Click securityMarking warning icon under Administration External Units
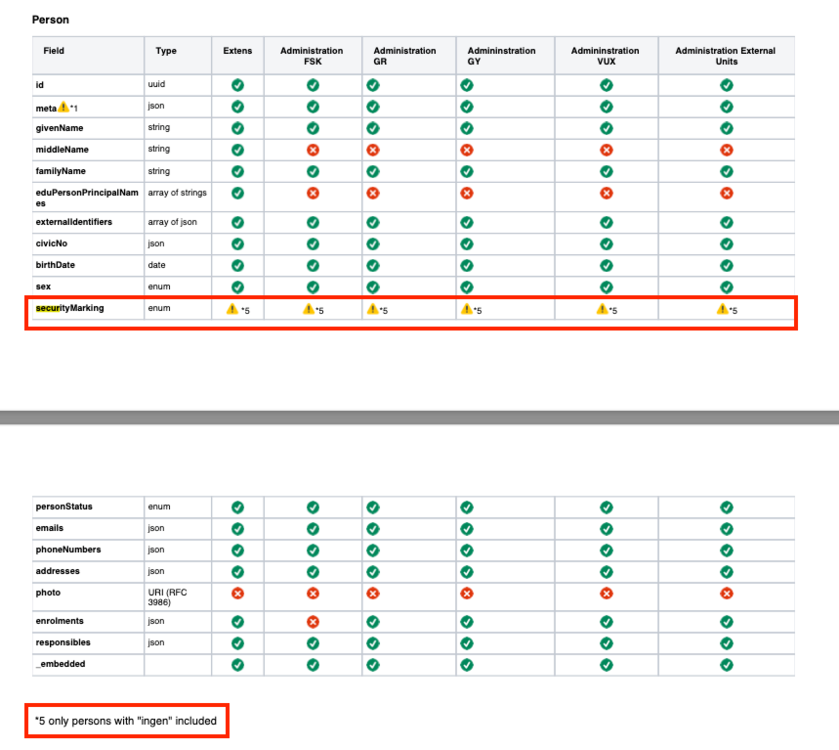 click(721, 310)
